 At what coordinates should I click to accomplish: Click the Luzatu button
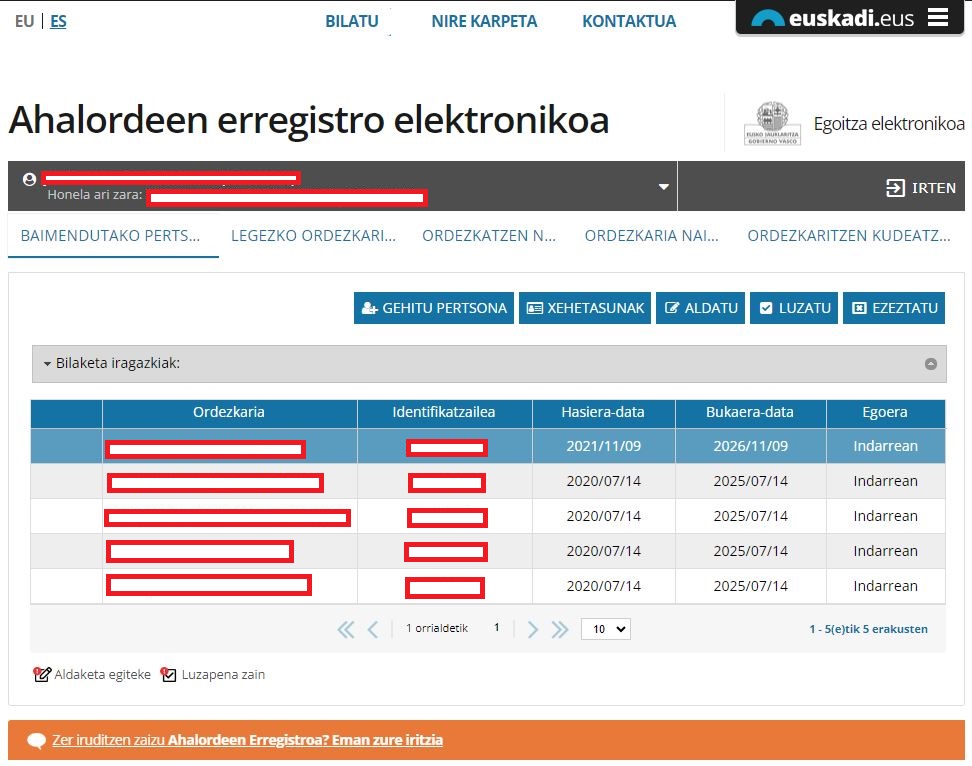(x=794, y=308)
